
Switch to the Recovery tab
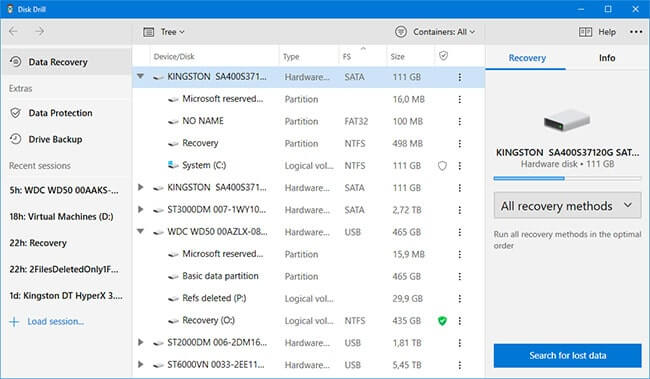pyautogui.click(x=527, y=58)
